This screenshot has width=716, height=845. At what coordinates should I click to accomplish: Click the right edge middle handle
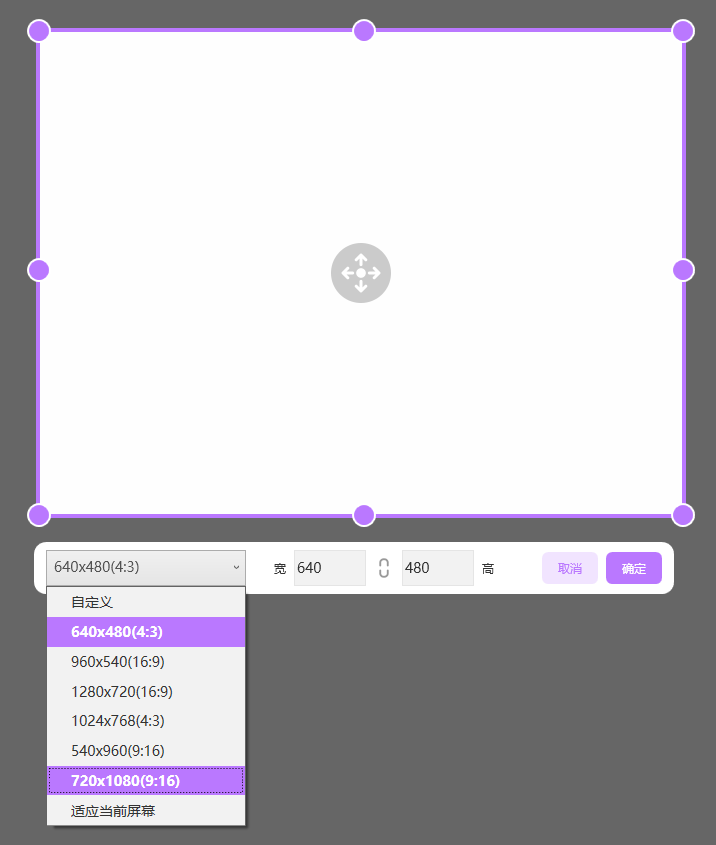point(683,270)
